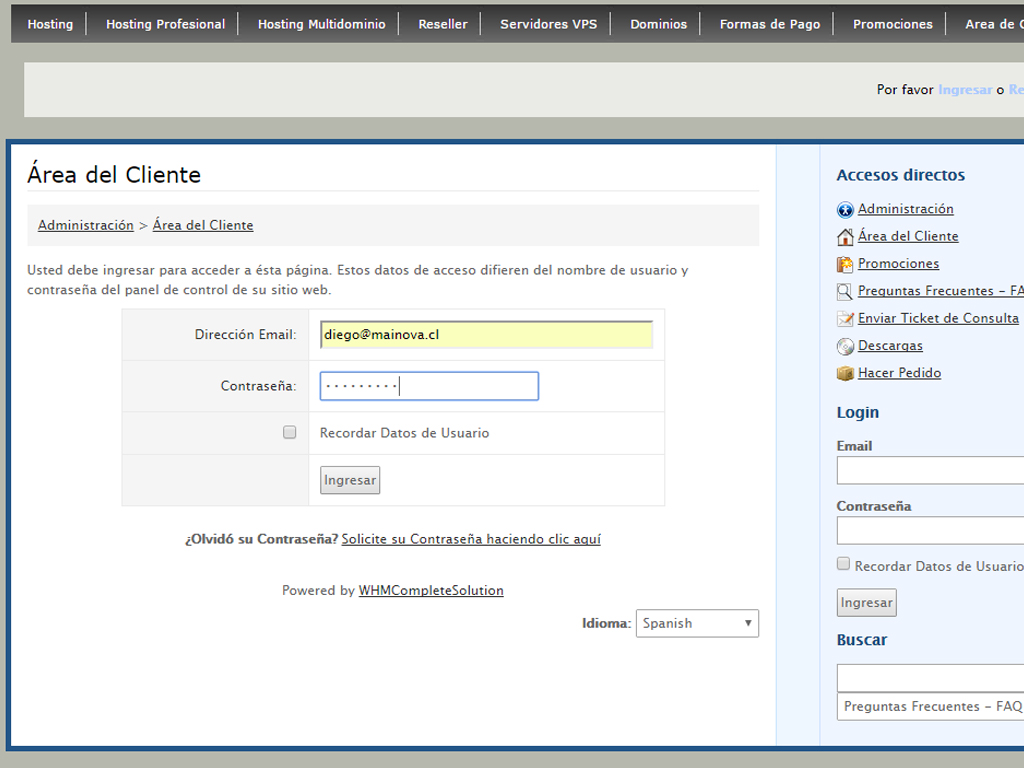Open the Preguntas Frecuentes search category dropdown
1024x768 pixels.
pos(930,707)
